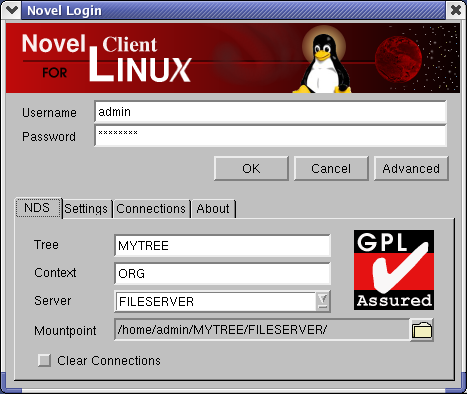Enable the Clear Connections checkbox

(44, 360)
